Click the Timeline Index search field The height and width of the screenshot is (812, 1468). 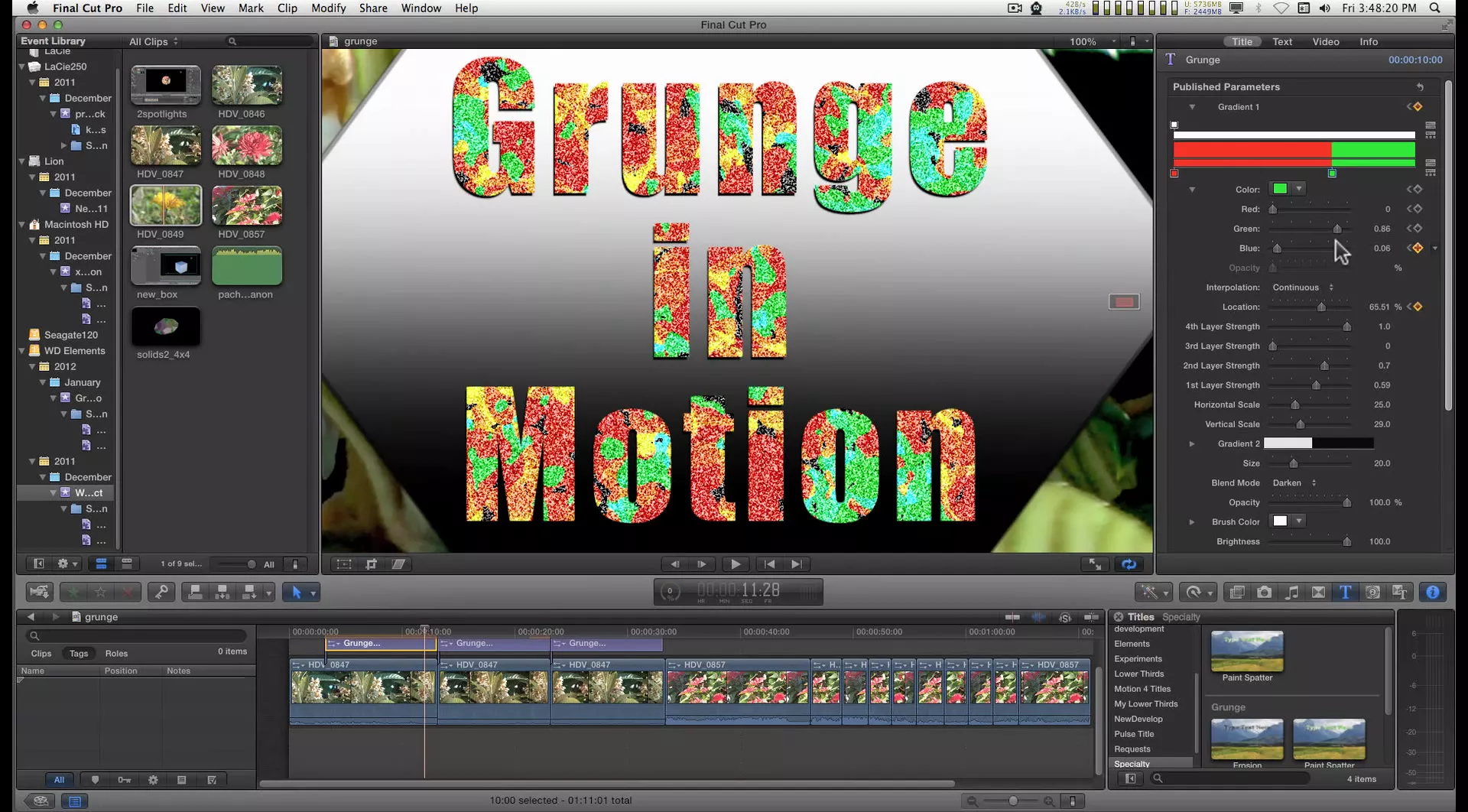(137, 635)
